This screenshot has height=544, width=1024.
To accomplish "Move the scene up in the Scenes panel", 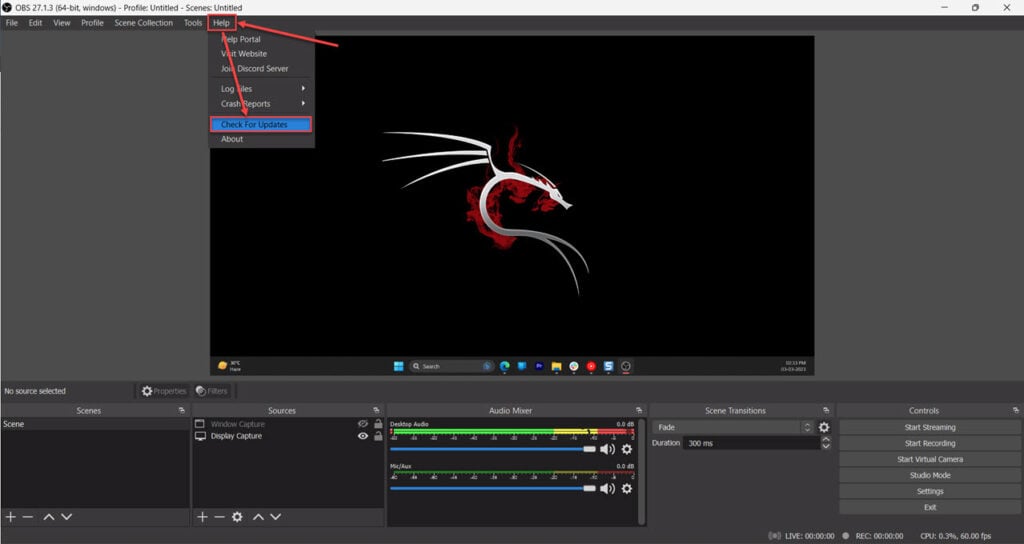I will click(x=49, y=517).
